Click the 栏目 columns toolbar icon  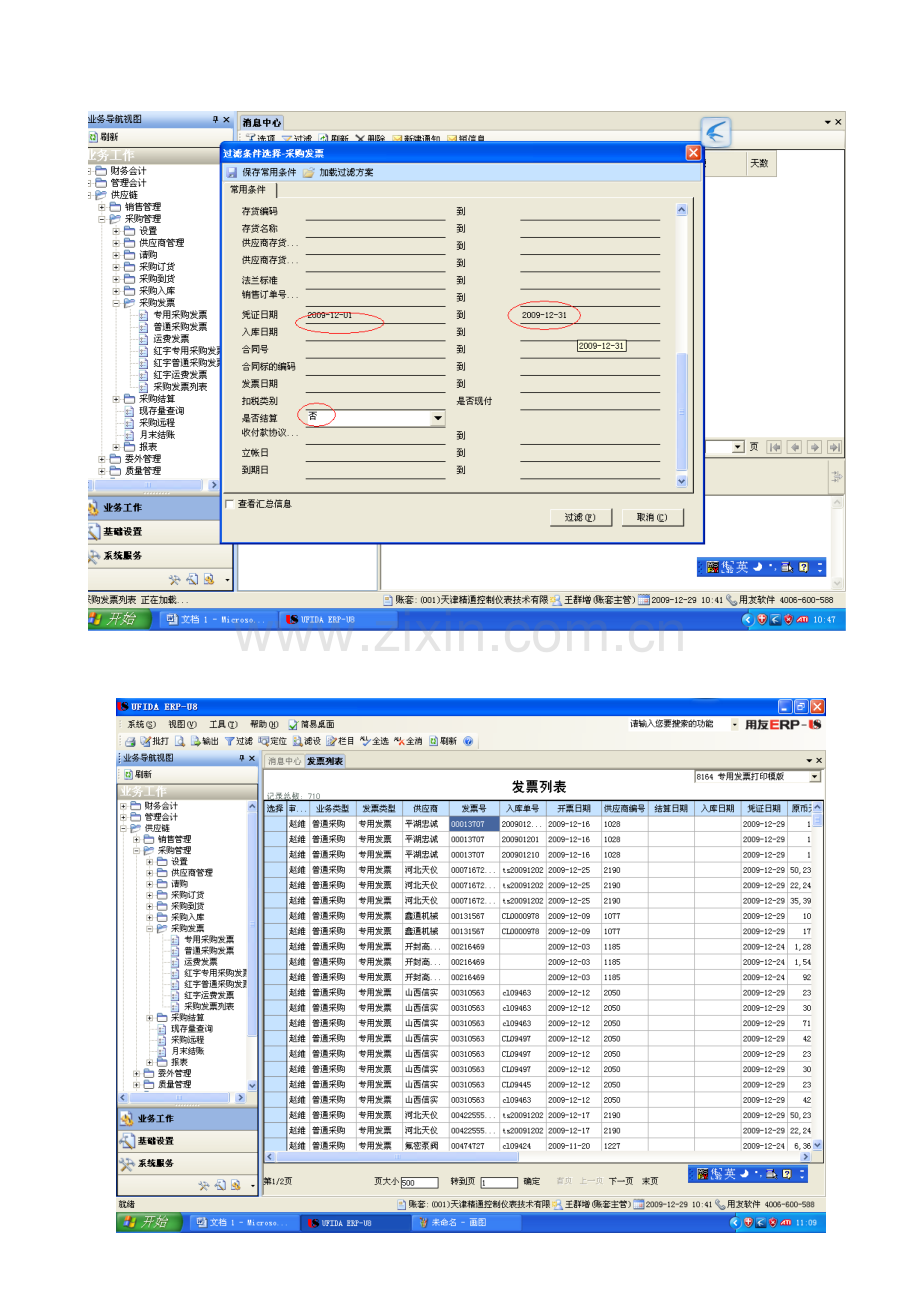pyautogui.click(x=331, y=741)
